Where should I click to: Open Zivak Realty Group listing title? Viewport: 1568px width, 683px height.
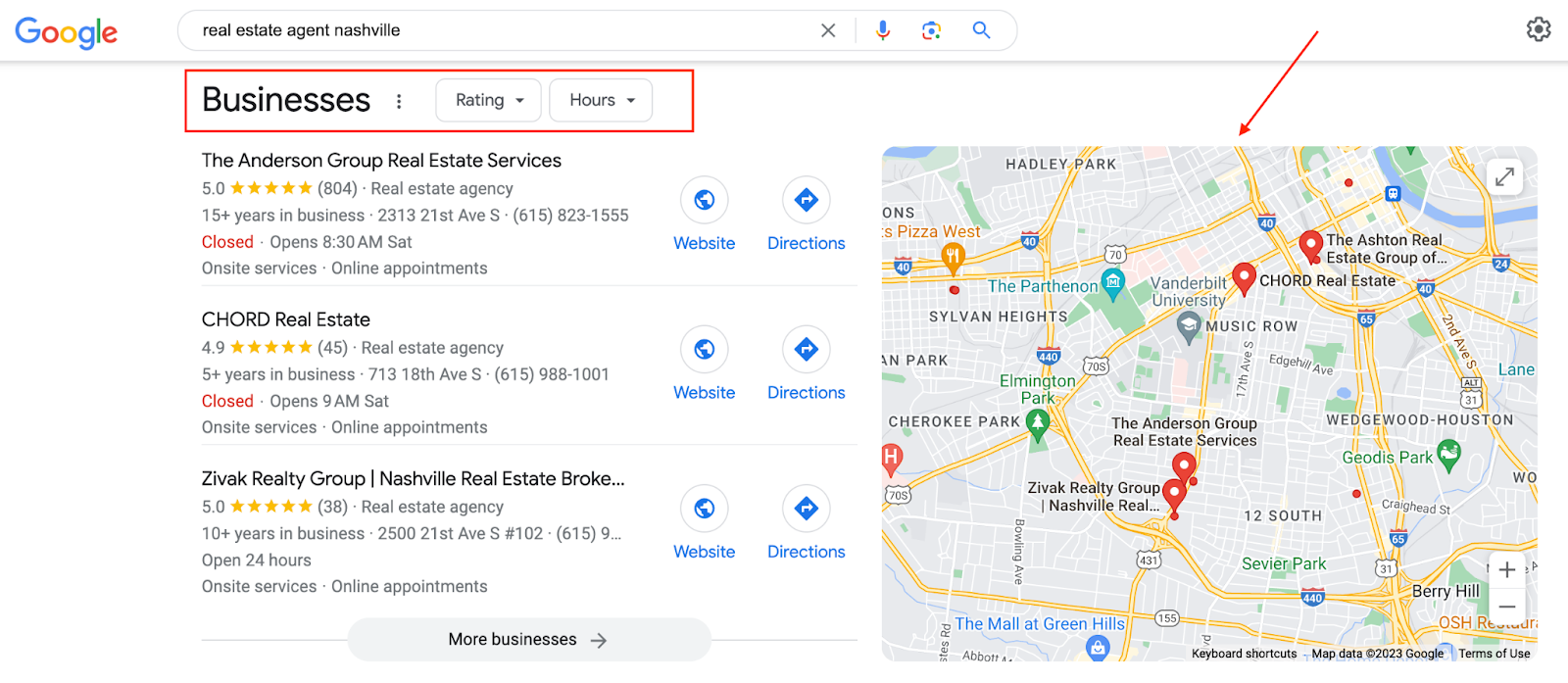coord(414,478)
